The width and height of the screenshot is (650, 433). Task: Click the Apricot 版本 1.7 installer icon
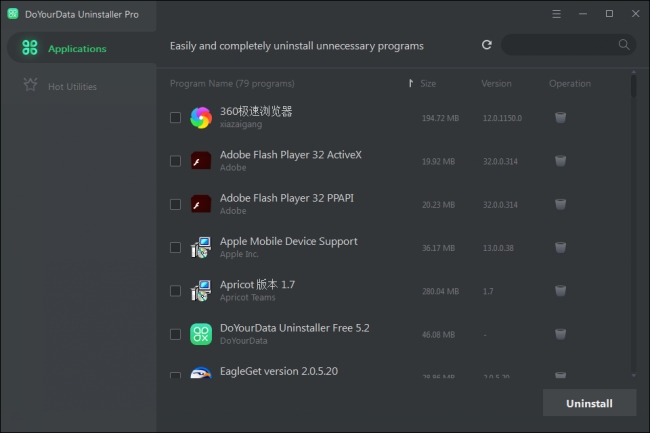201,291
